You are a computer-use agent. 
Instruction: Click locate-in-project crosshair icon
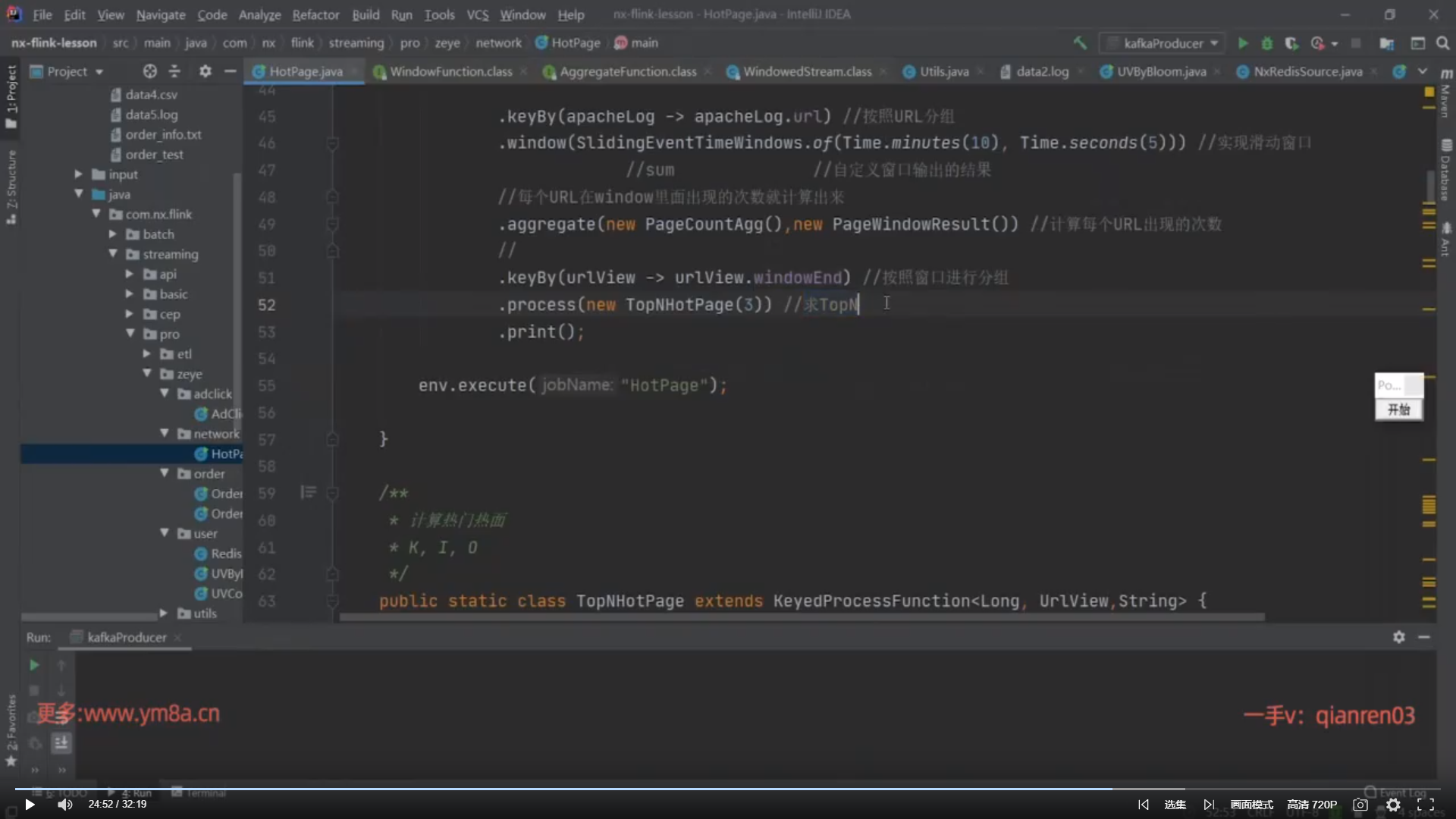click(150, 71)
